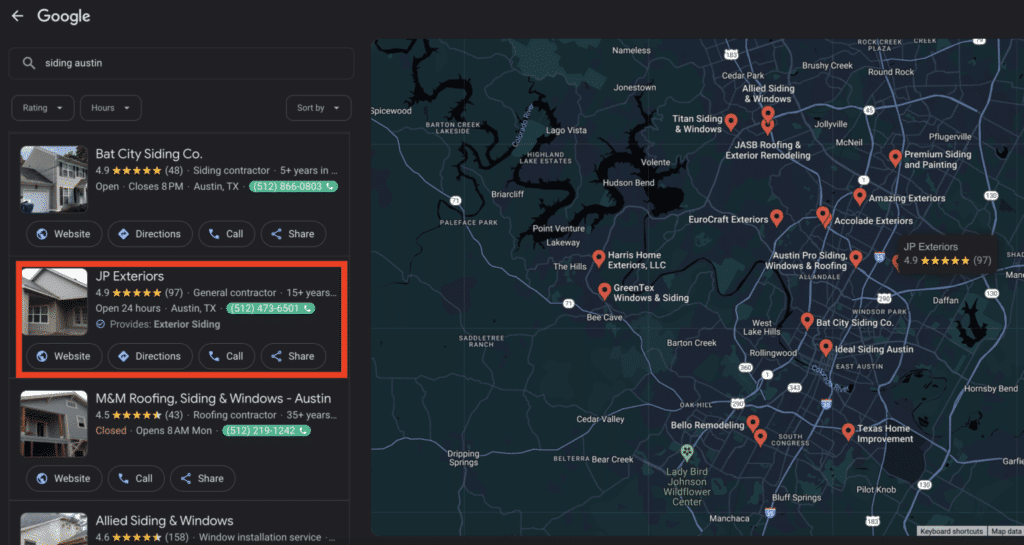This screenshot has width=1024, height=545.
Task: Click GreenTex Windows & Siding map pin
Action: (605, 291)
